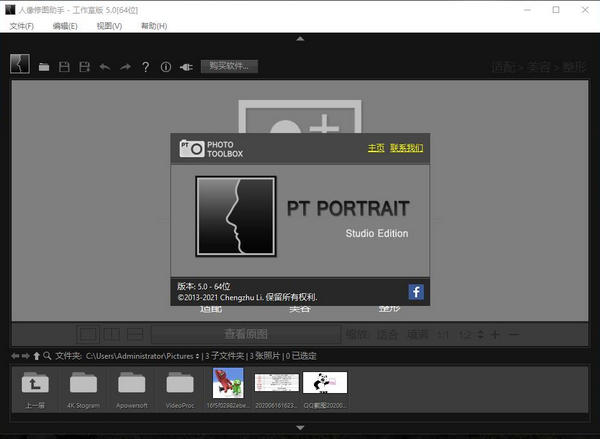Click the 填满 fill zoom option
The image size is (600, 439).
click(x=417, y=335)
